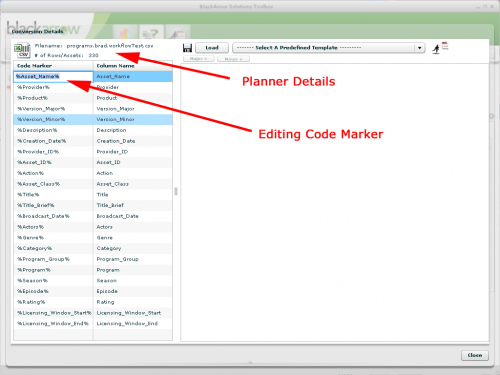The height and width of the screenshot is (375, 500).
Task: Select the %Licensing_Window_Start% code marker
Action: click(53, 313)
